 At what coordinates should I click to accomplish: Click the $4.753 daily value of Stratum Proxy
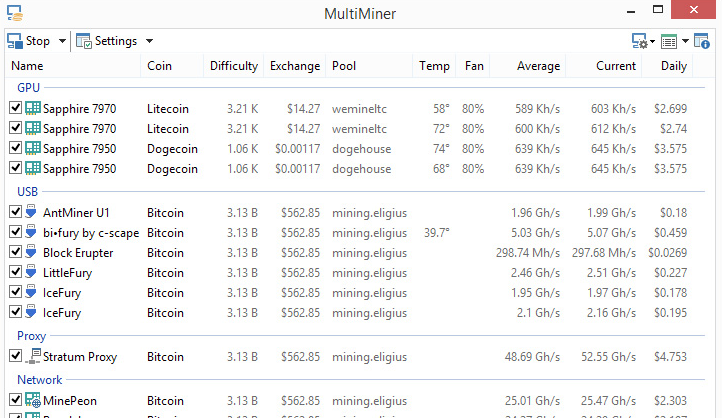pos(670,357)
